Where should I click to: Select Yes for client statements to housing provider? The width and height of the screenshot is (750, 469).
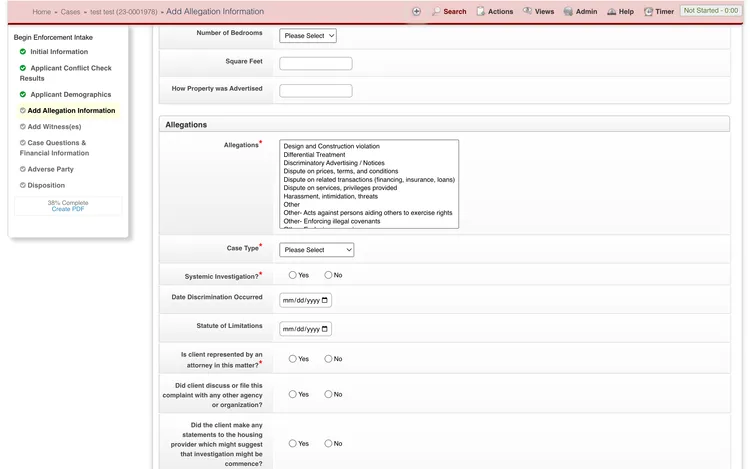pyautogui.click(x=292, y=444)
